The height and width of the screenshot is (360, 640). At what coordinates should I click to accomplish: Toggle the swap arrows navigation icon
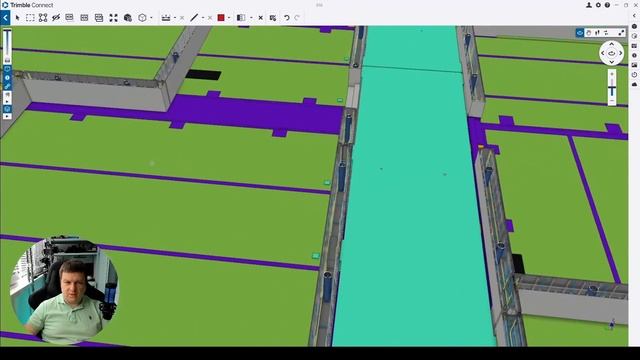[606, 33]
